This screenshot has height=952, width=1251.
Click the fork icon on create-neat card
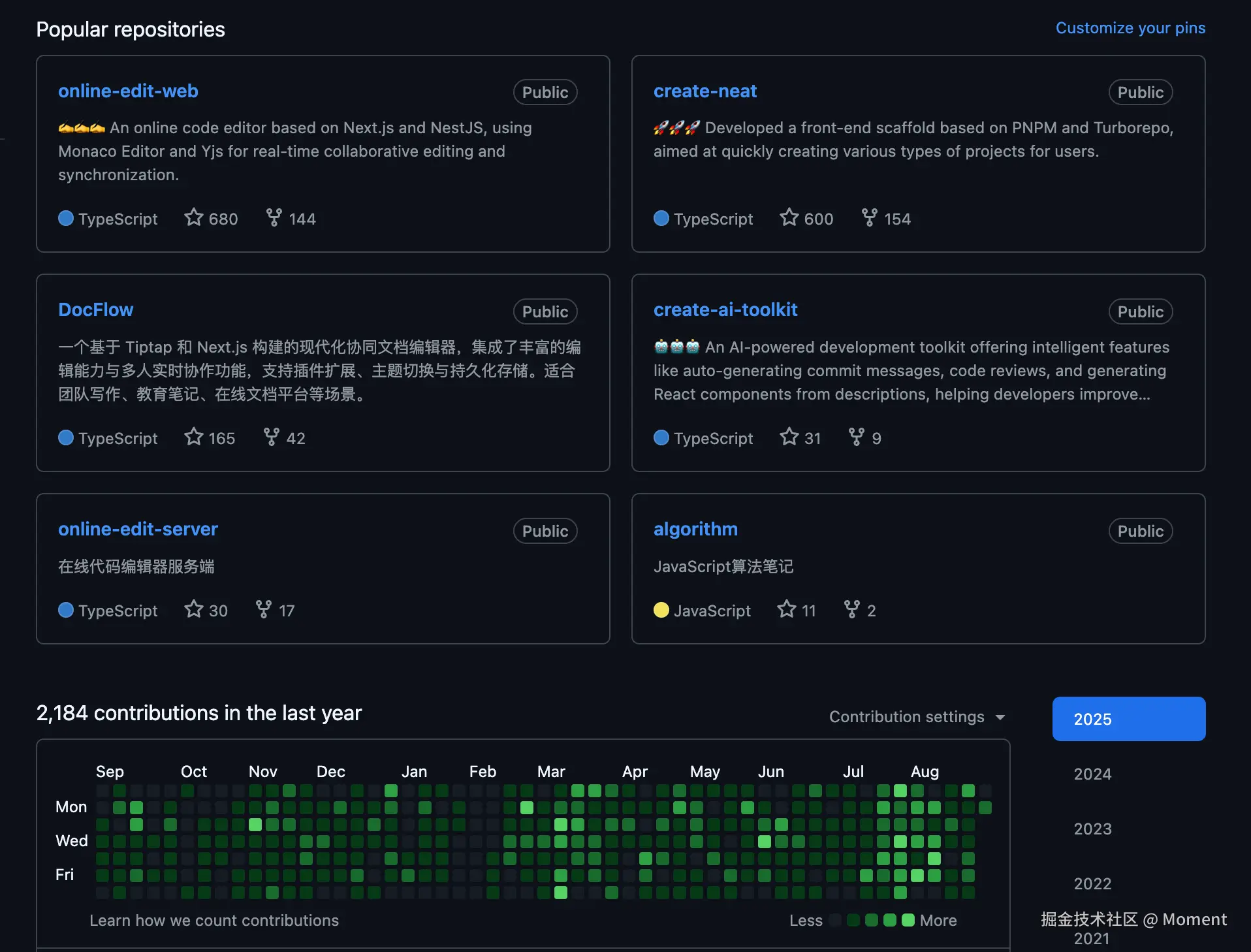[870, 217]
